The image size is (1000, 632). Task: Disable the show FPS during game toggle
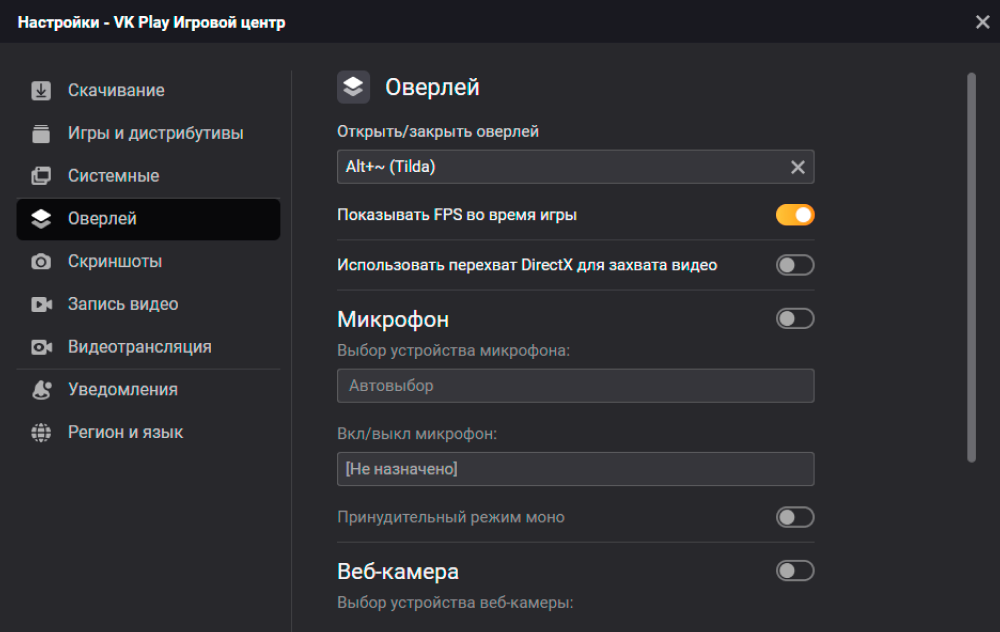(795, 215)
